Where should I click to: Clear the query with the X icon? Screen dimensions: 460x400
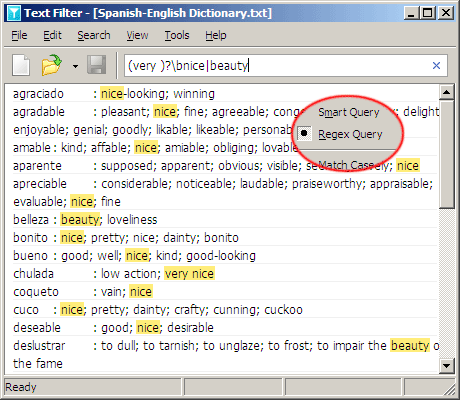point(436,66)
